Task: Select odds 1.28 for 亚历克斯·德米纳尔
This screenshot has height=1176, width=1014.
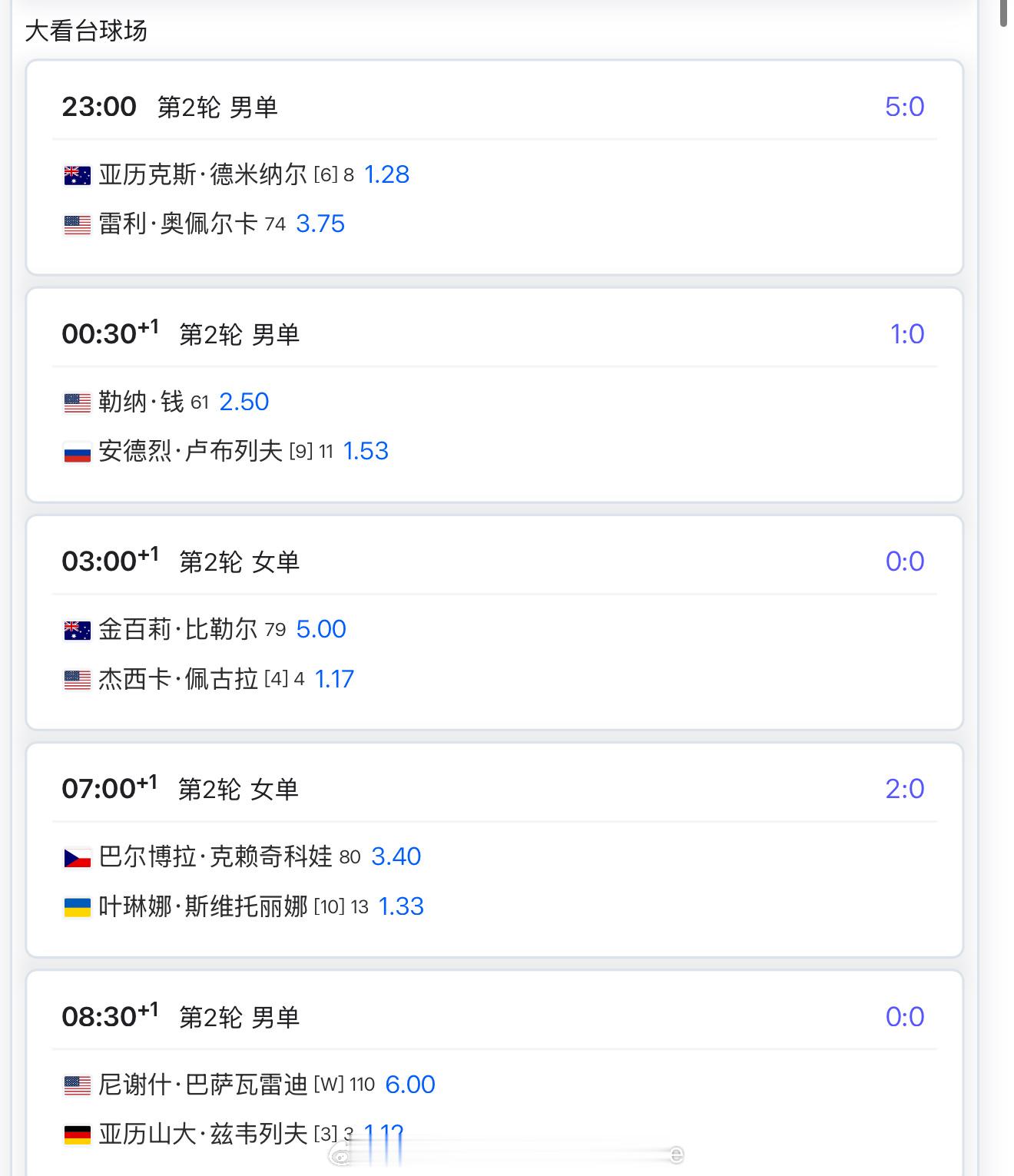Action: click(386, 174)
